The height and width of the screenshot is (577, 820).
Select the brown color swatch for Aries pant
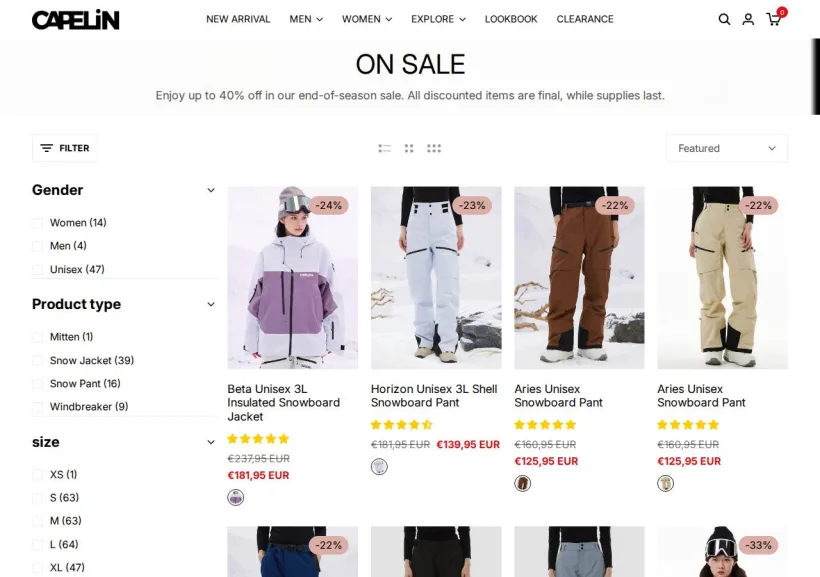coord(522,483)
